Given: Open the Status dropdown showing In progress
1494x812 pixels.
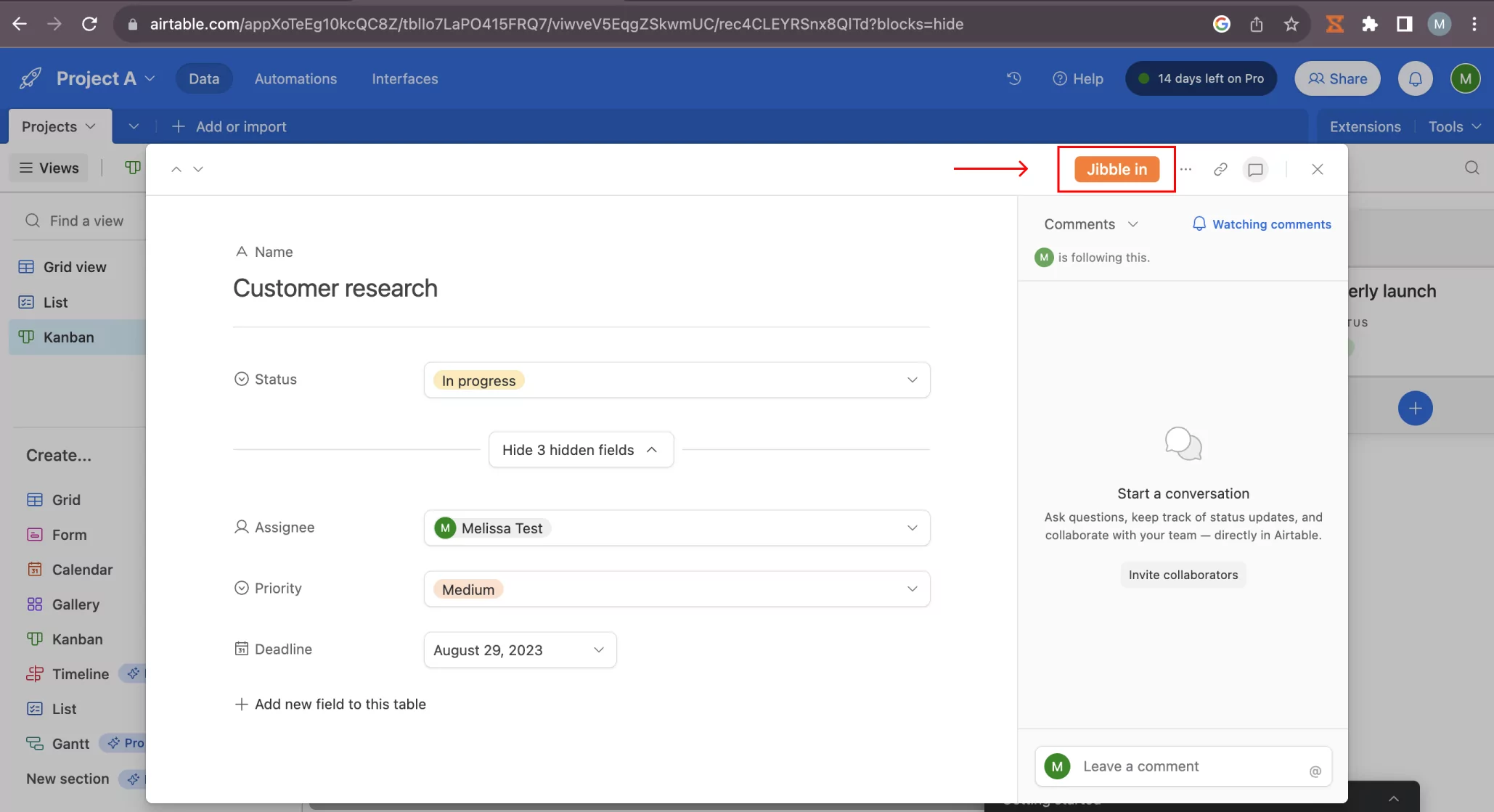Looking at the screenshot, I should (677, 380).
